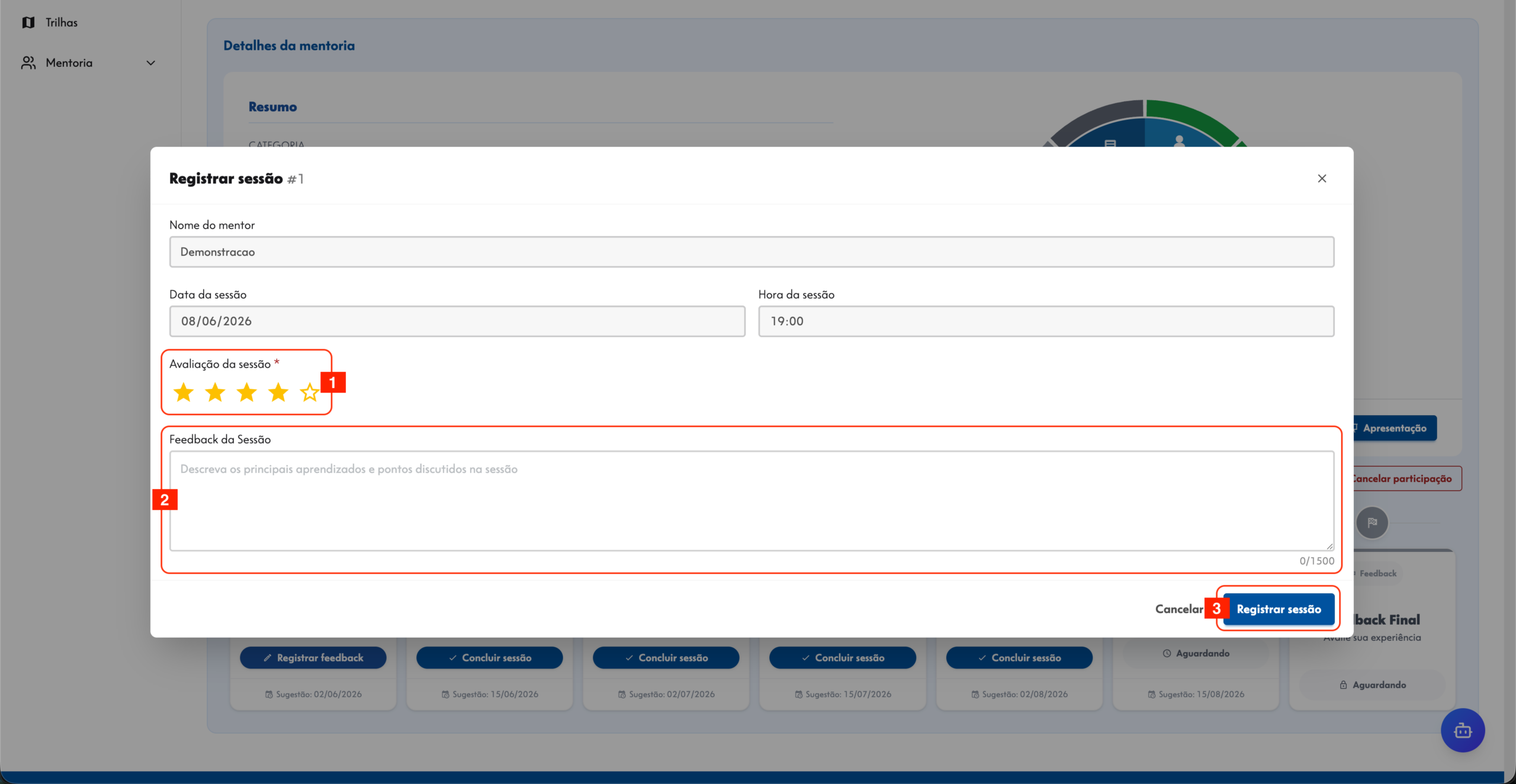Open the chatbot robot floating button
Viewport: 1516px width, 784px height.
pos(1463,730)
